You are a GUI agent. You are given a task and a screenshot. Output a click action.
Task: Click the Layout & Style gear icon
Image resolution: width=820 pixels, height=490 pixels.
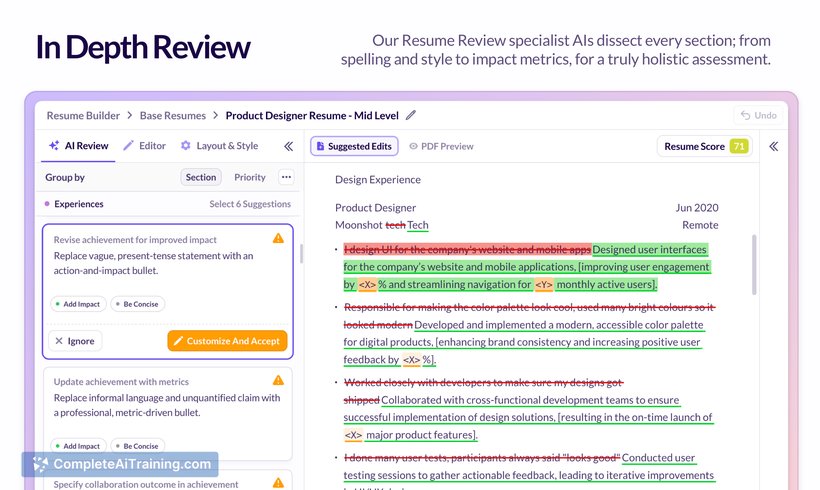point(186,145)
